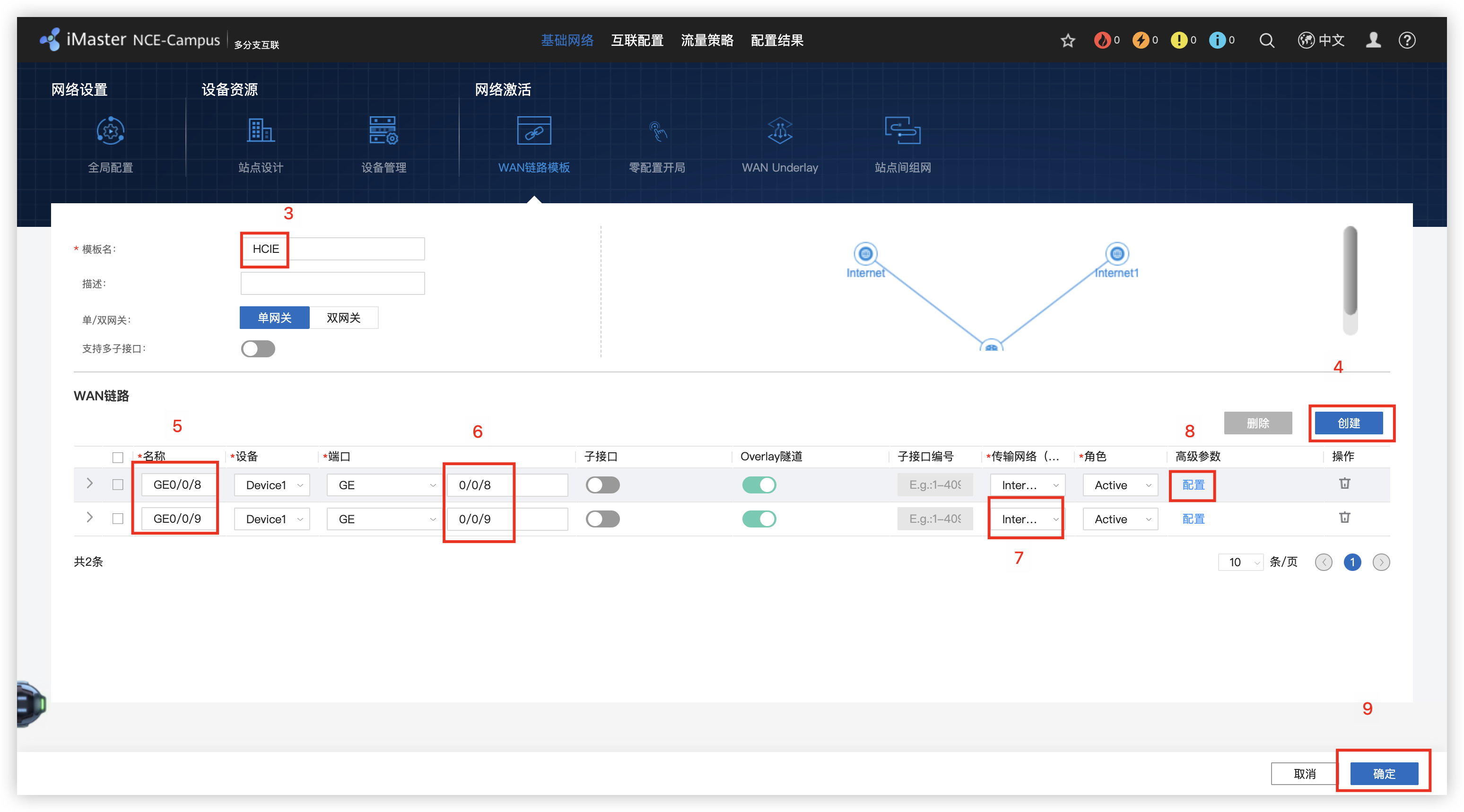Switch to the 流量策略 top menu tab
Image resolution: width=1464 pixels, height=812 pixels.
[707, 40]
